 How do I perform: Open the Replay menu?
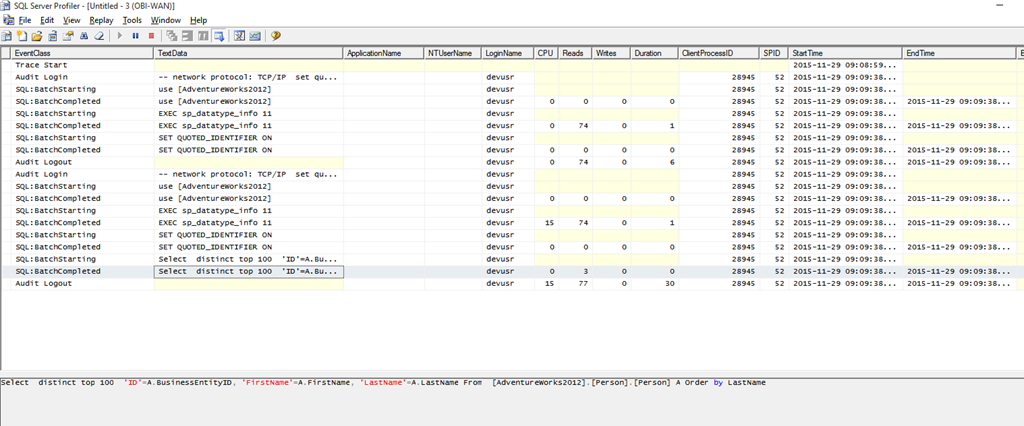coord(102,20)
